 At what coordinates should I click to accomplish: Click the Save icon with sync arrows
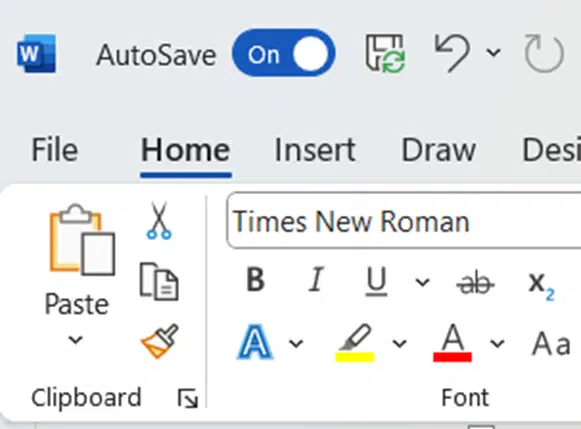(385, 53)
